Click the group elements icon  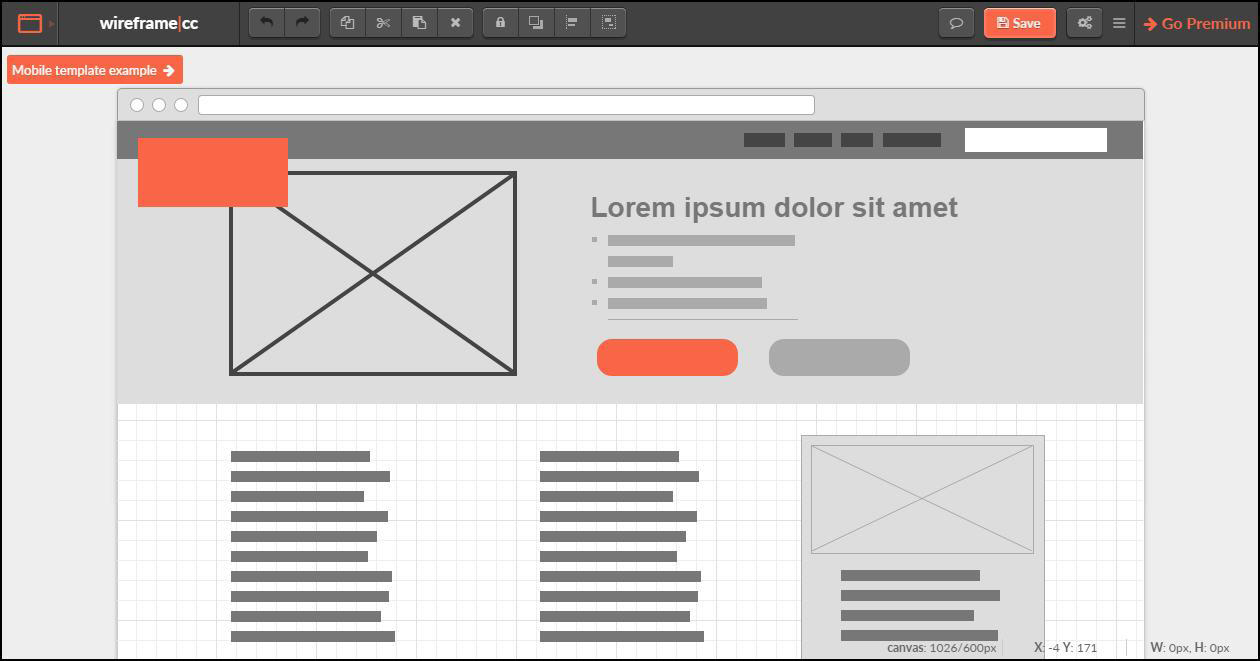[x=608, y=23]
